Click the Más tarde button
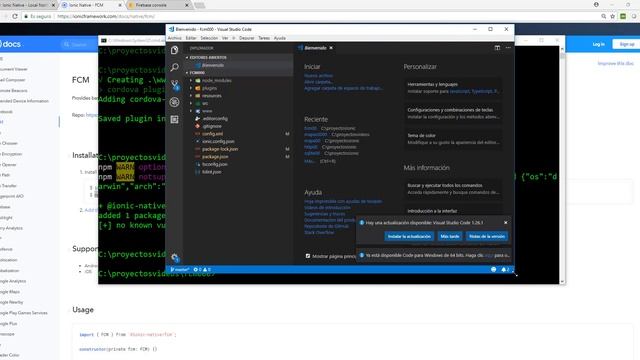 pos(450,236)
